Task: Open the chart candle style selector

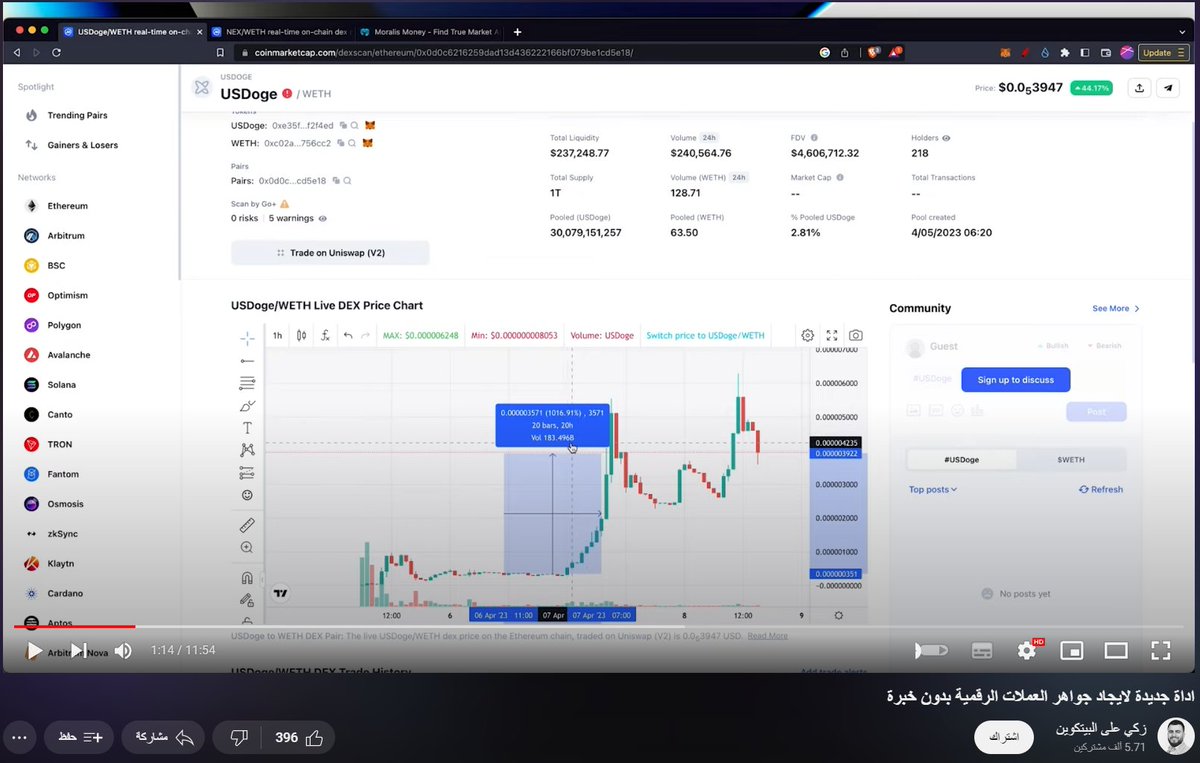Action: click(301, 336)
